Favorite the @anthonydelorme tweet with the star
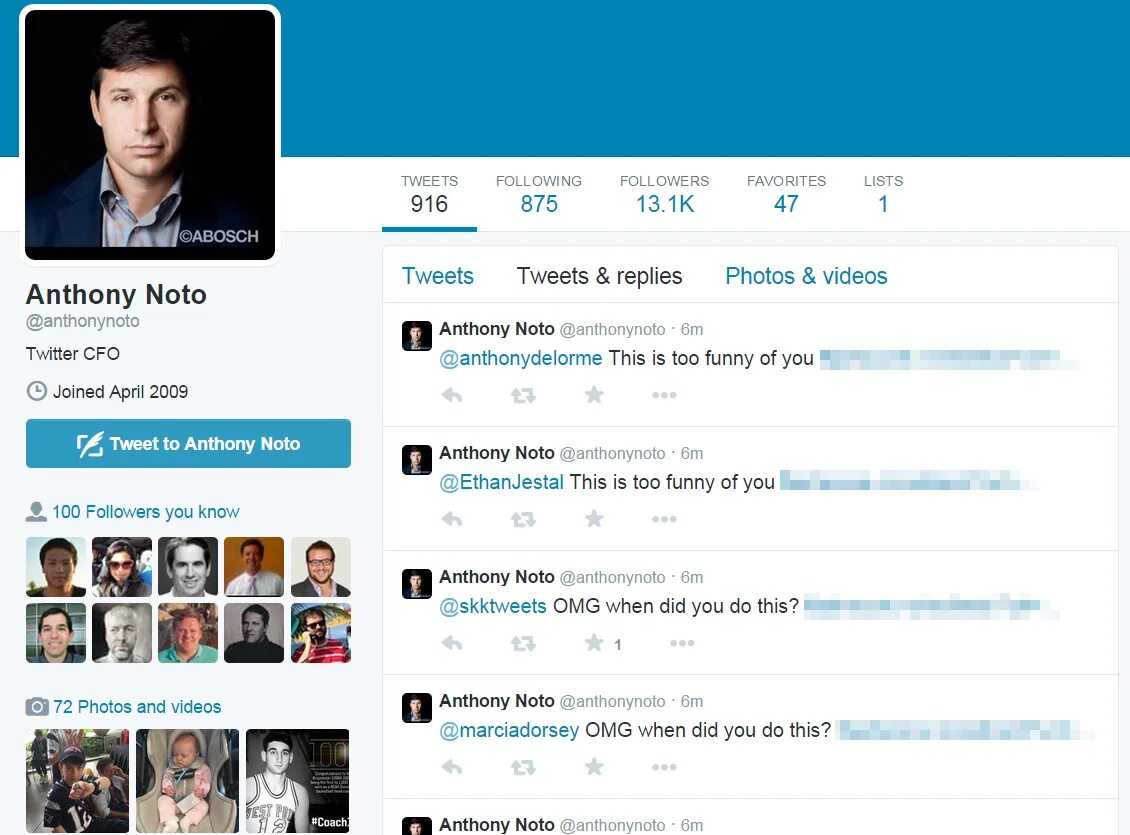 (594, 394)
